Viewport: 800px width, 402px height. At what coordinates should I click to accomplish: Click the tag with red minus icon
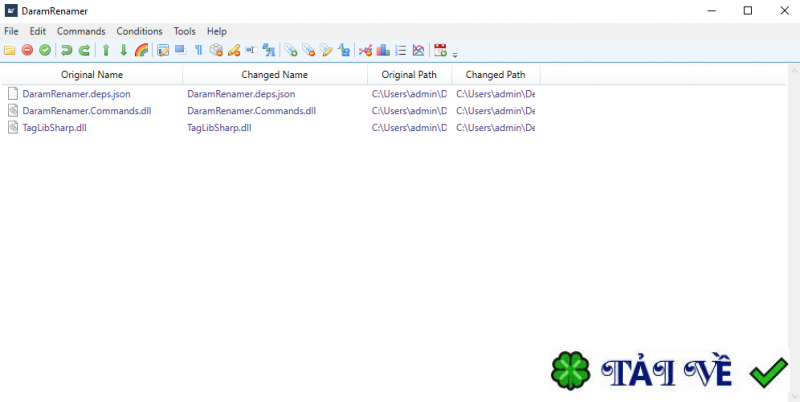click(x=308, y=50)
